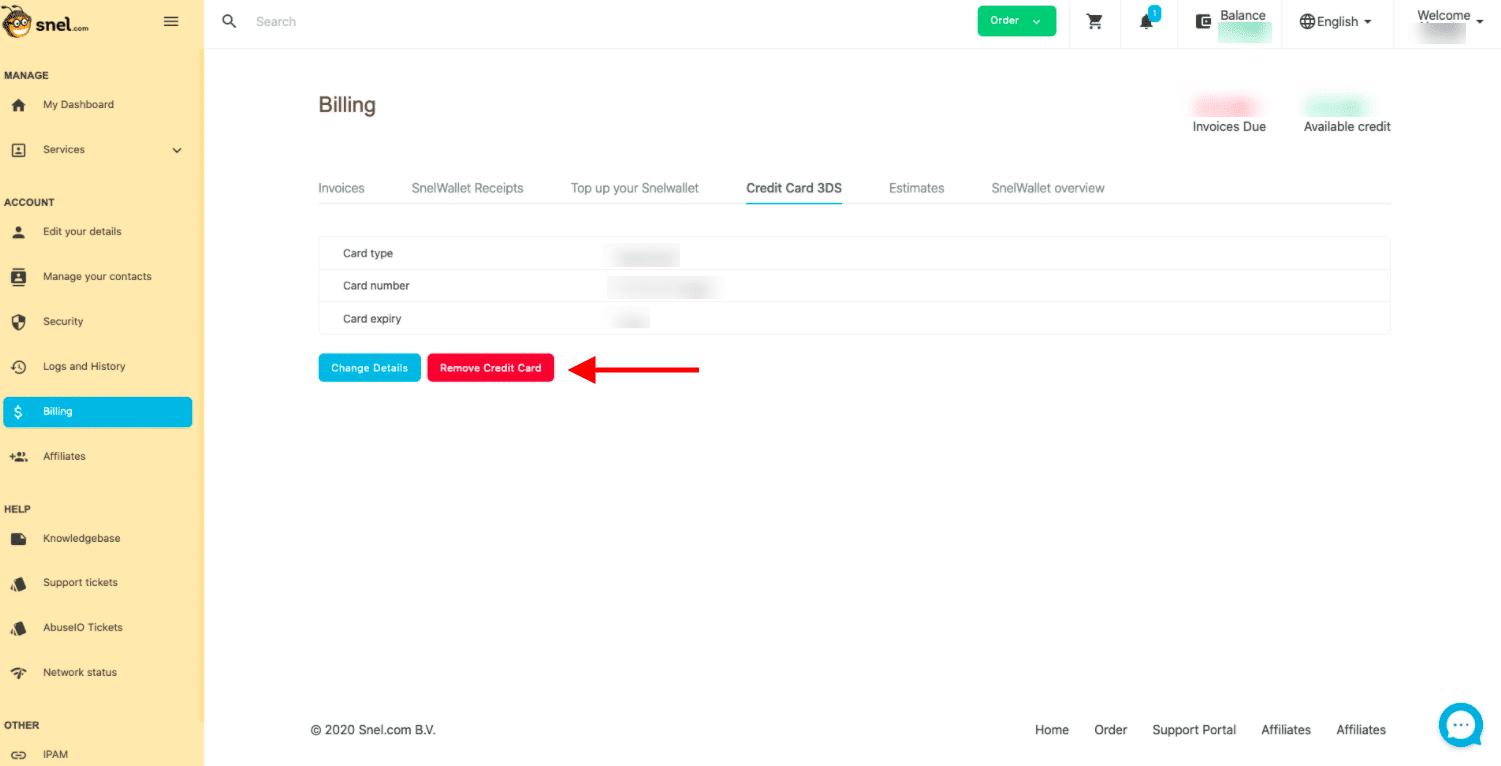
Task: Click the Available credit label
Action: pyautogui.click(x=1347, y=127)
